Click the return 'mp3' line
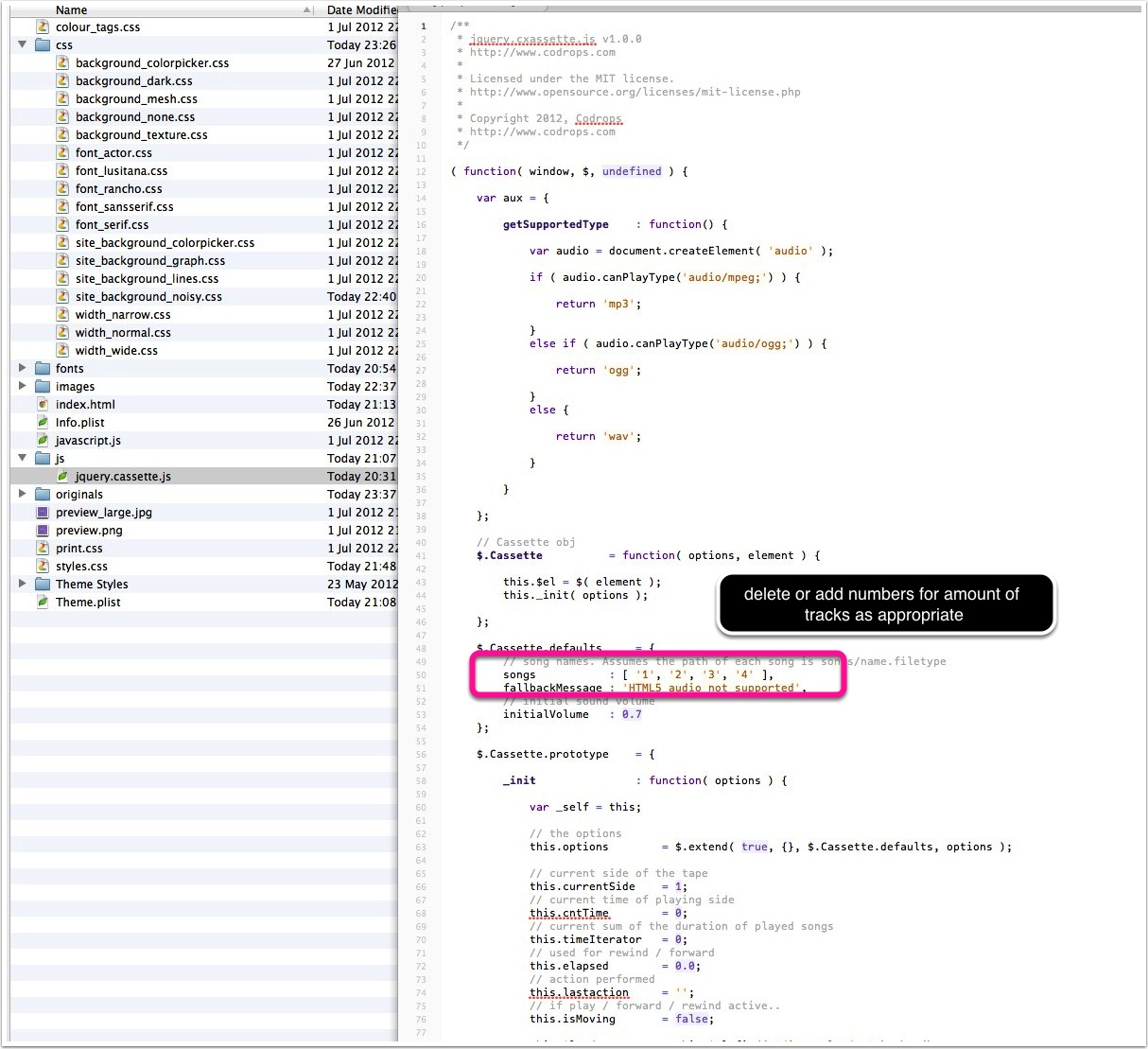Screen dimensions: 1148x1049 (599, 304)
